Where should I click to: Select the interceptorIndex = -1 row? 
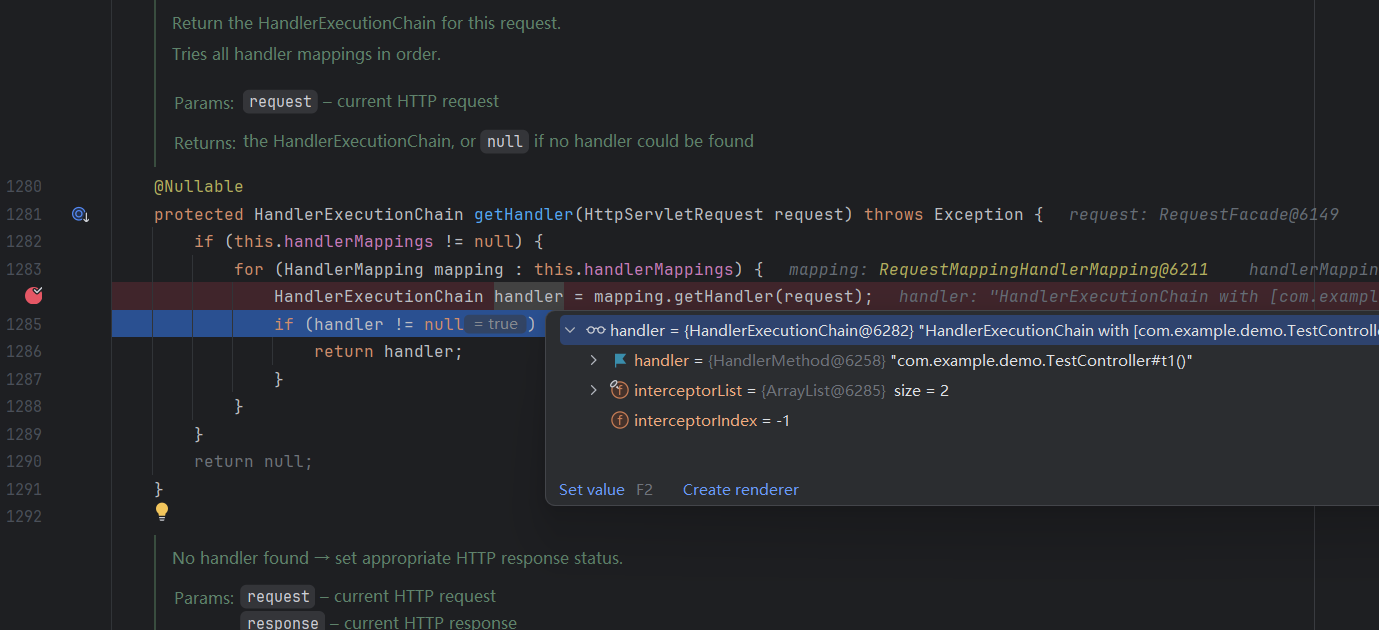pos(711,421)
